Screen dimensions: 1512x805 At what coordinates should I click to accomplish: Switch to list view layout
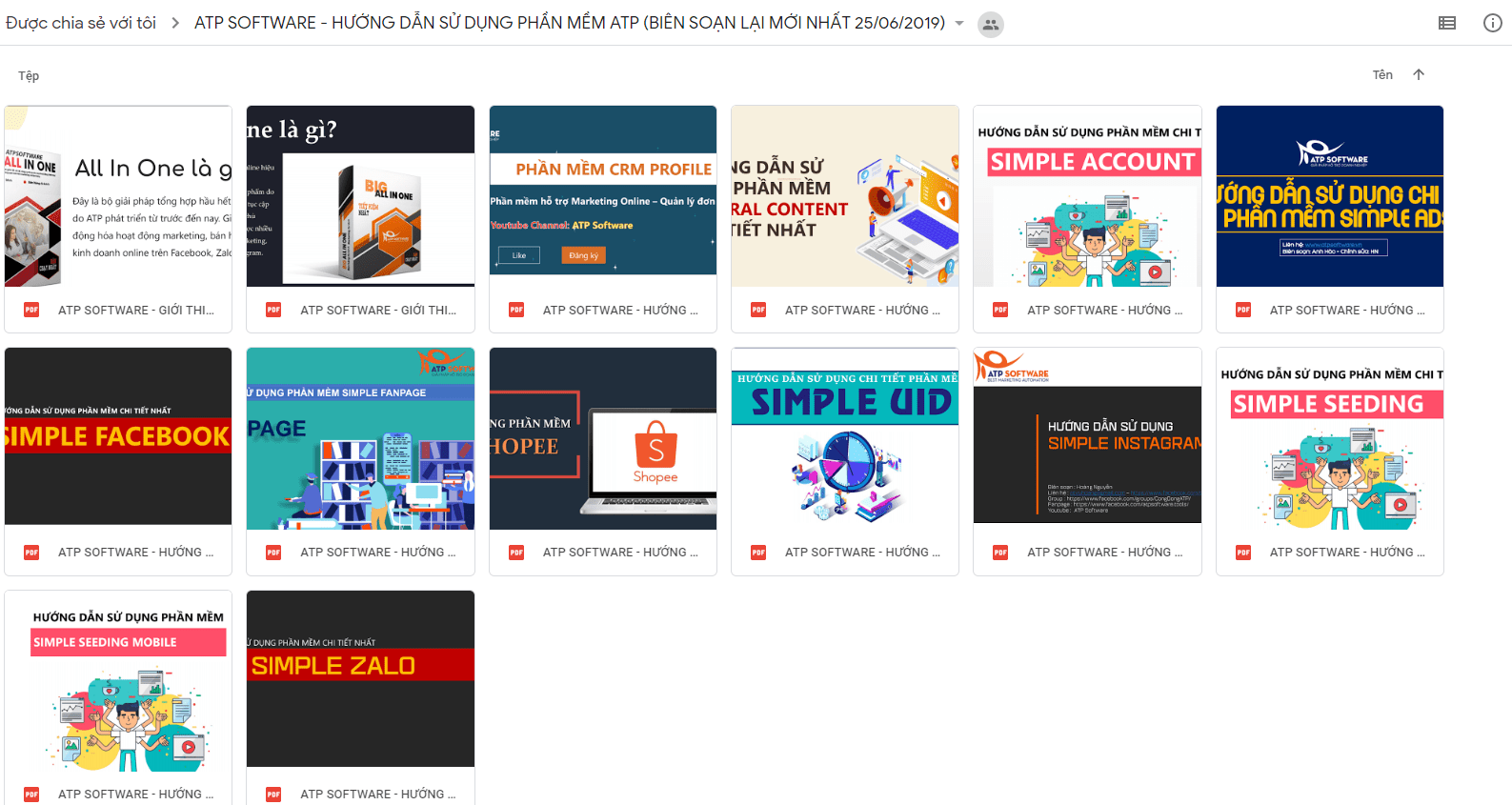[x=1446, y=24]
